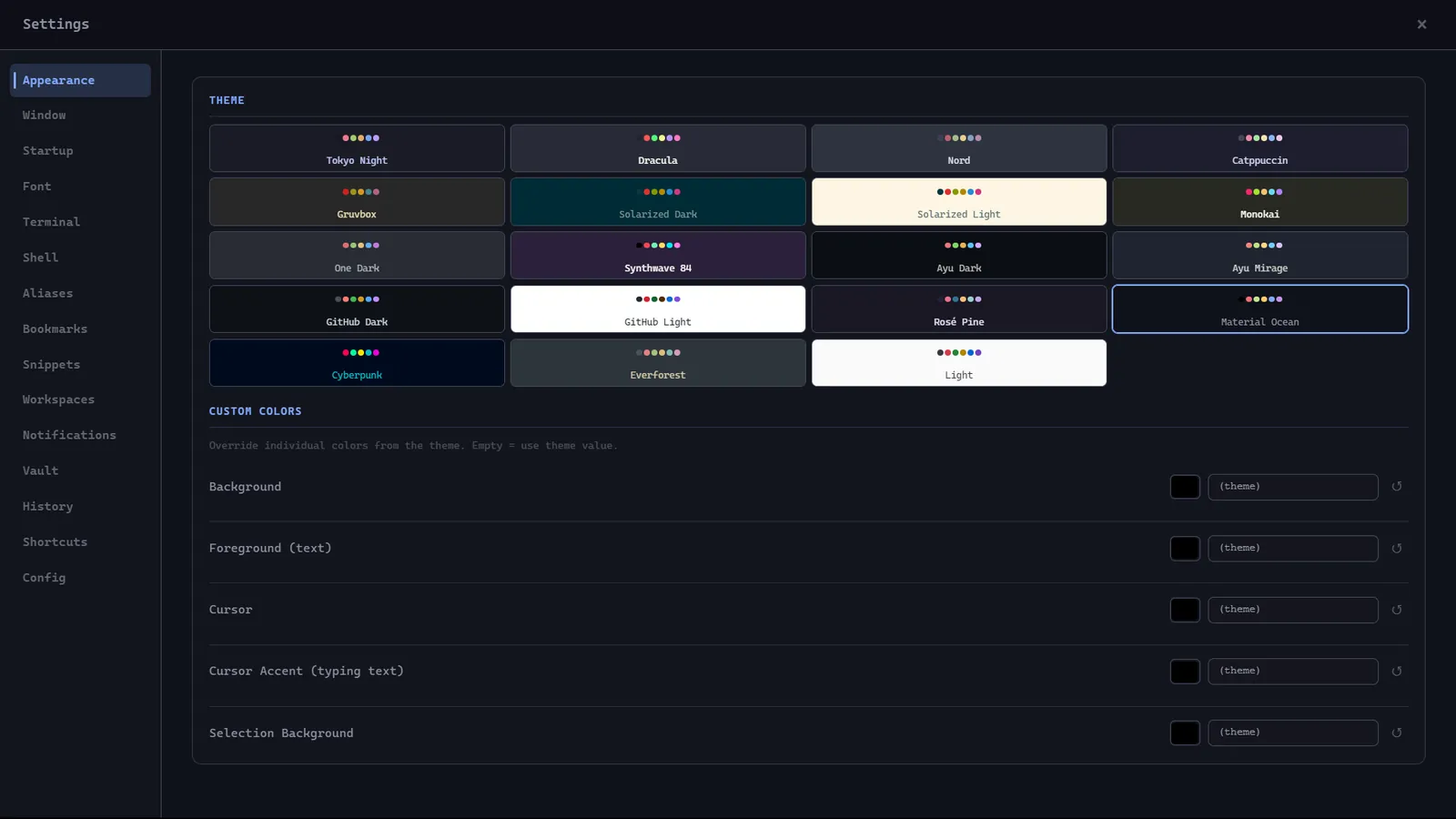
Task: Go to the Startup settings section
Action: tap(80, 151)
